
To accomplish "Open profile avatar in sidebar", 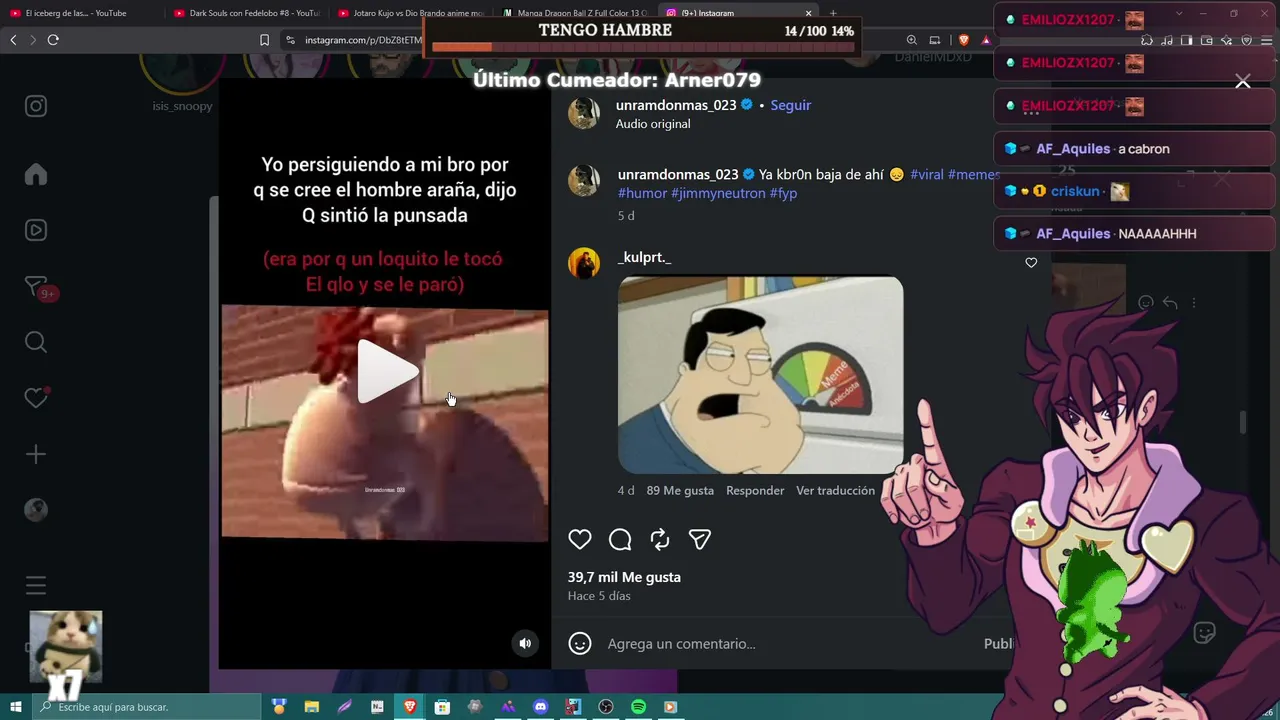I will 36,510.
